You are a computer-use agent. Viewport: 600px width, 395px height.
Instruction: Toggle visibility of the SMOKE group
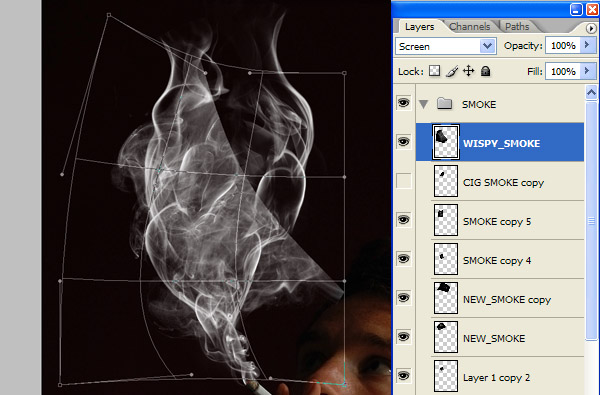point(403,103)
